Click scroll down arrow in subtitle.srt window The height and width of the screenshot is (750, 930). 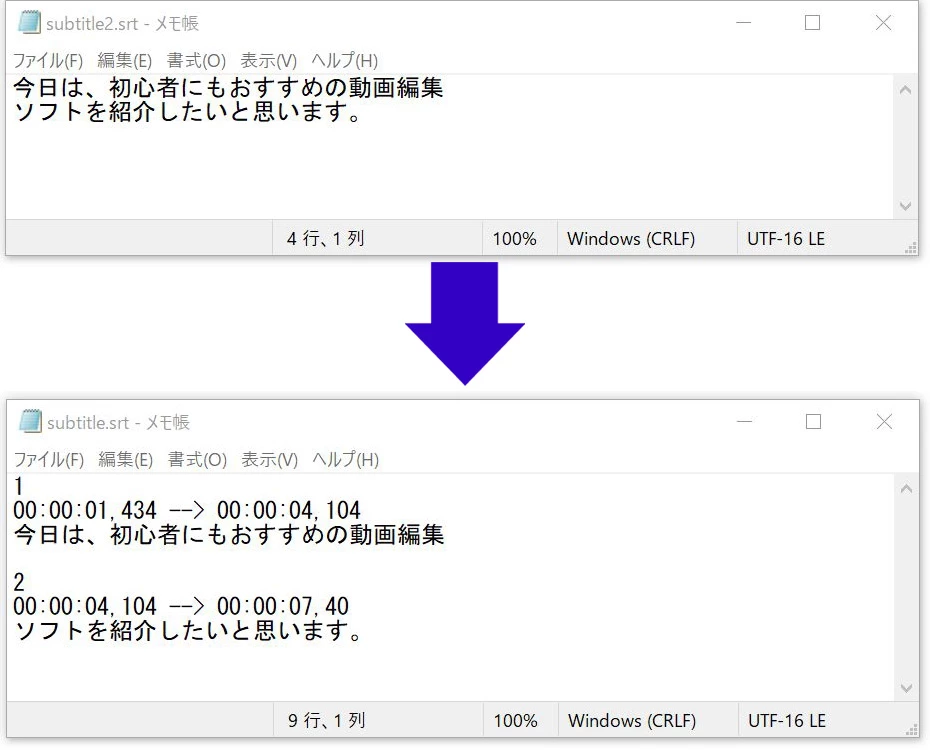(x=906, y=688)
